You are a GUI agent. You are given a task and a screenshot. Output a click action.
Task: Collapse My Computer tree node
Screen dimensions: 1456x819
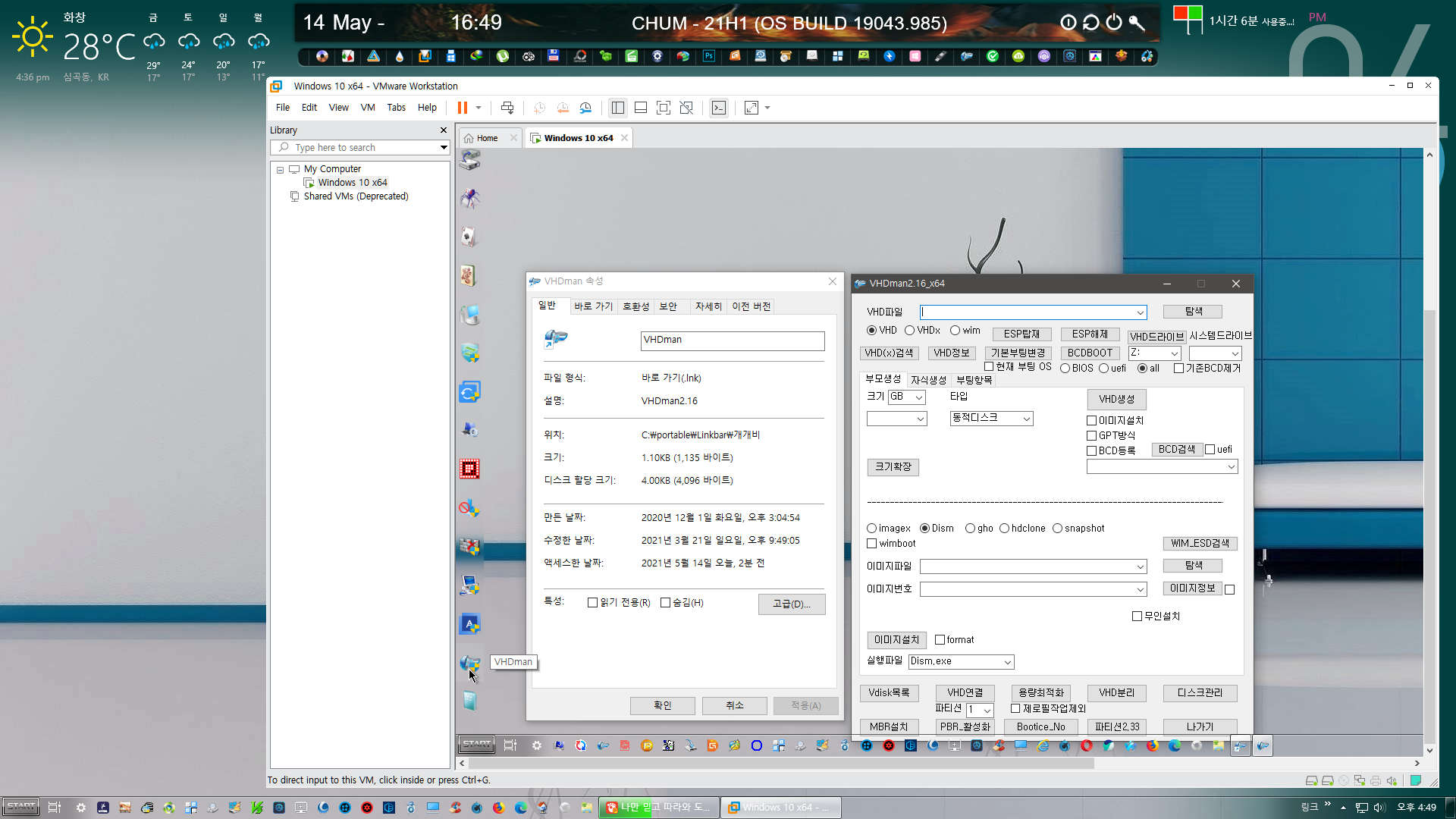pyautogui.click(x=280, y=170)
